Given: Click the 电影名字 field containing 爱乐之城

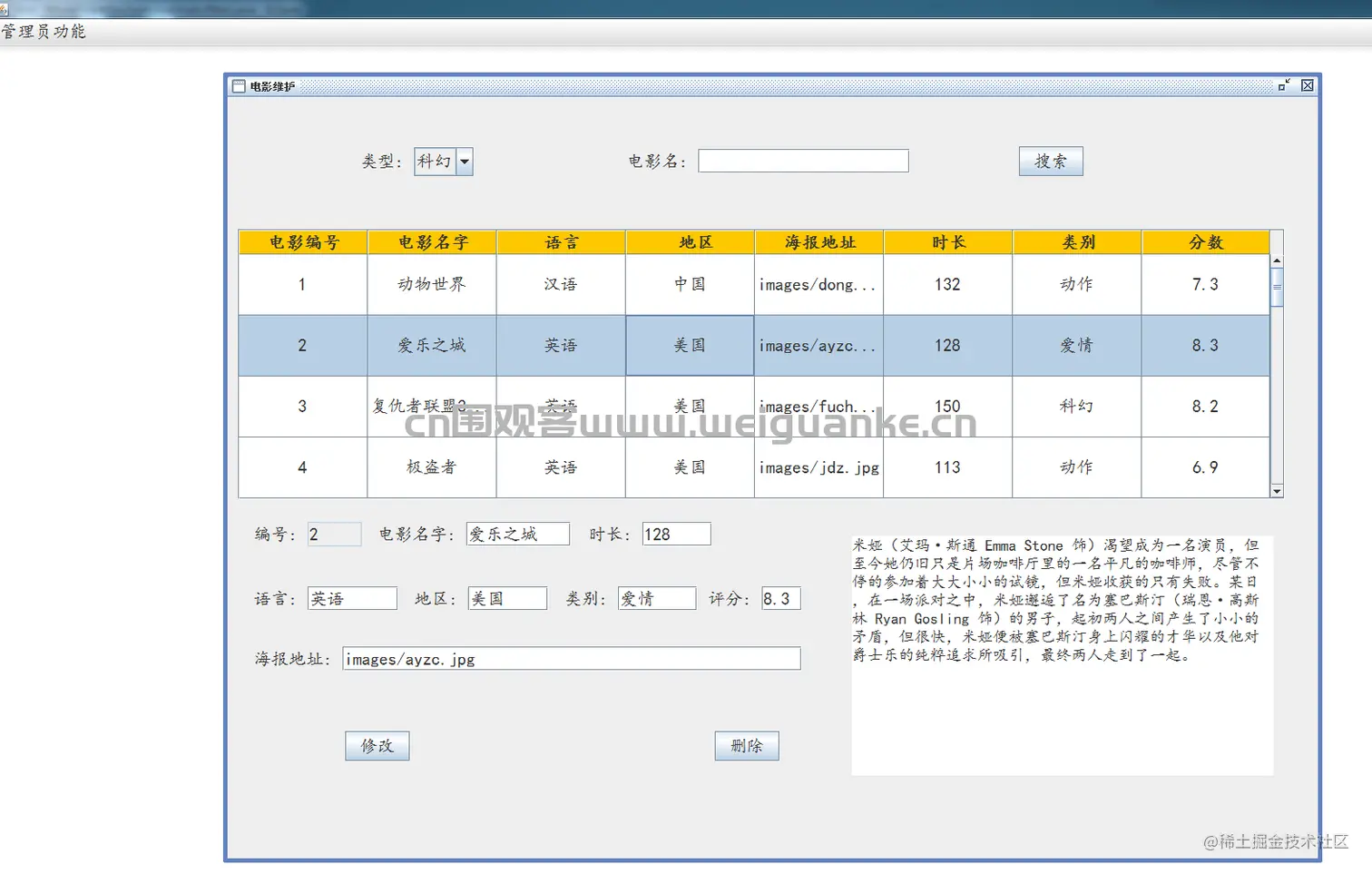Looking at the screenshot, I should click(x=517, y=535).
